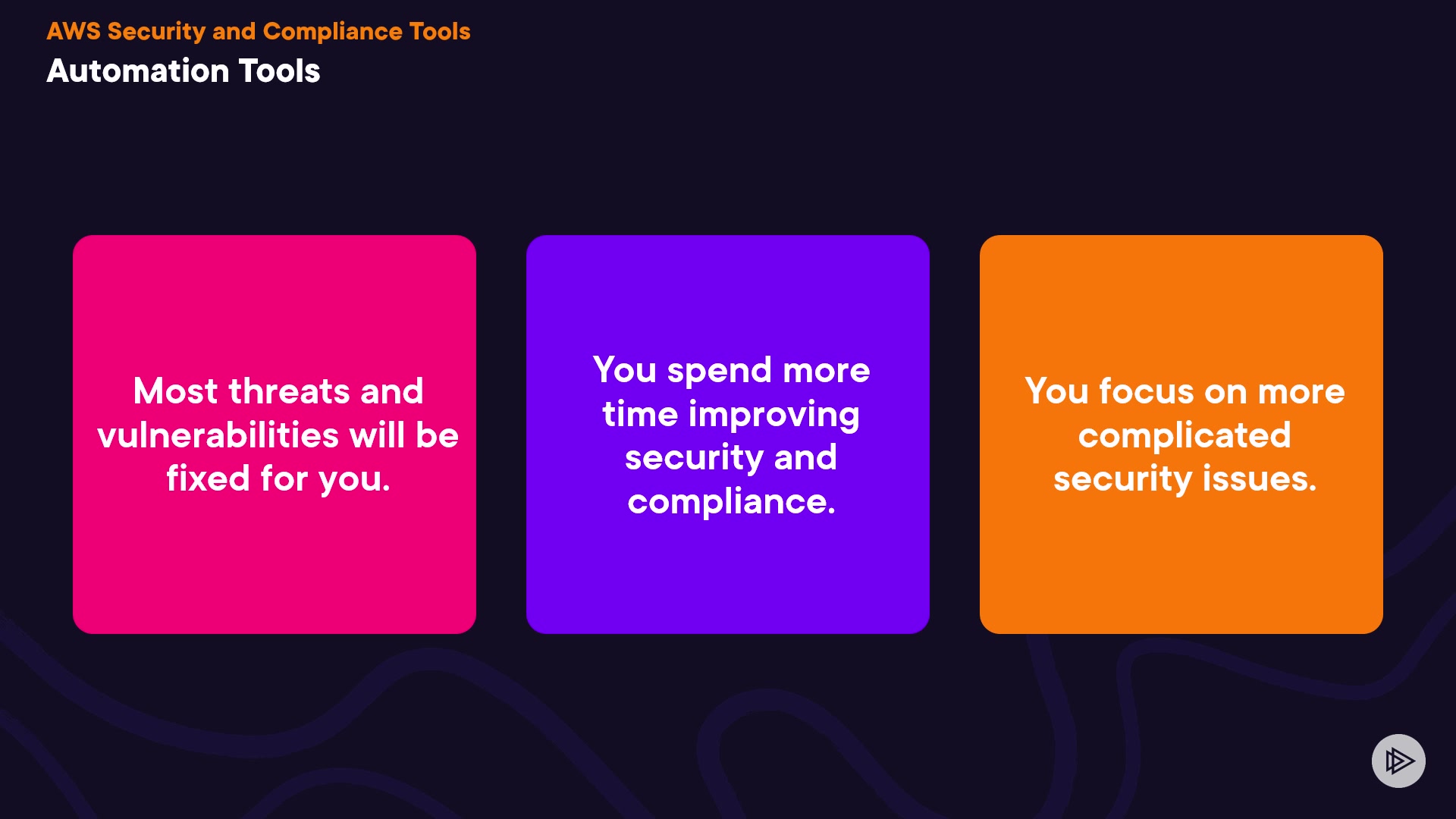The height and width of the screenshot is (819, 1456).
Task: Click the 'vulnerabilities will be' line
Action: coord(278,435)
